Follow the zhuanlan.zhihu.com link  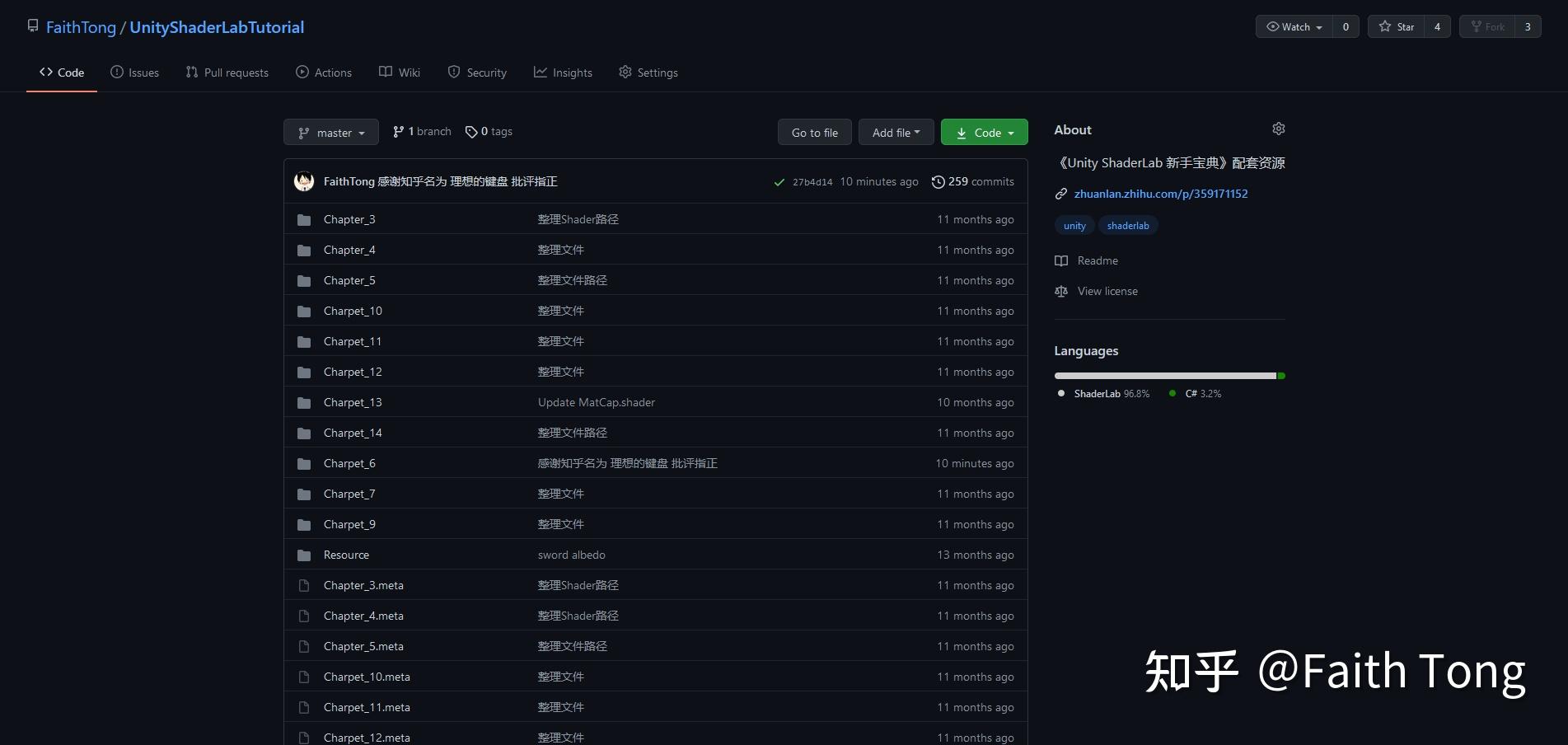pos(1160,193)
